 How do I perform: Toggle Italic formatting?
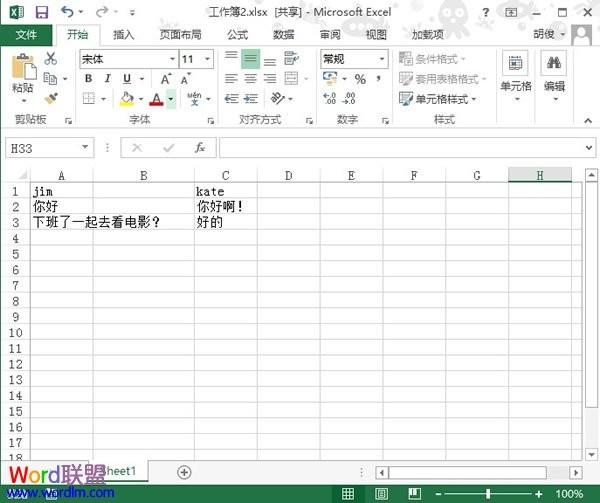[108, 79]
